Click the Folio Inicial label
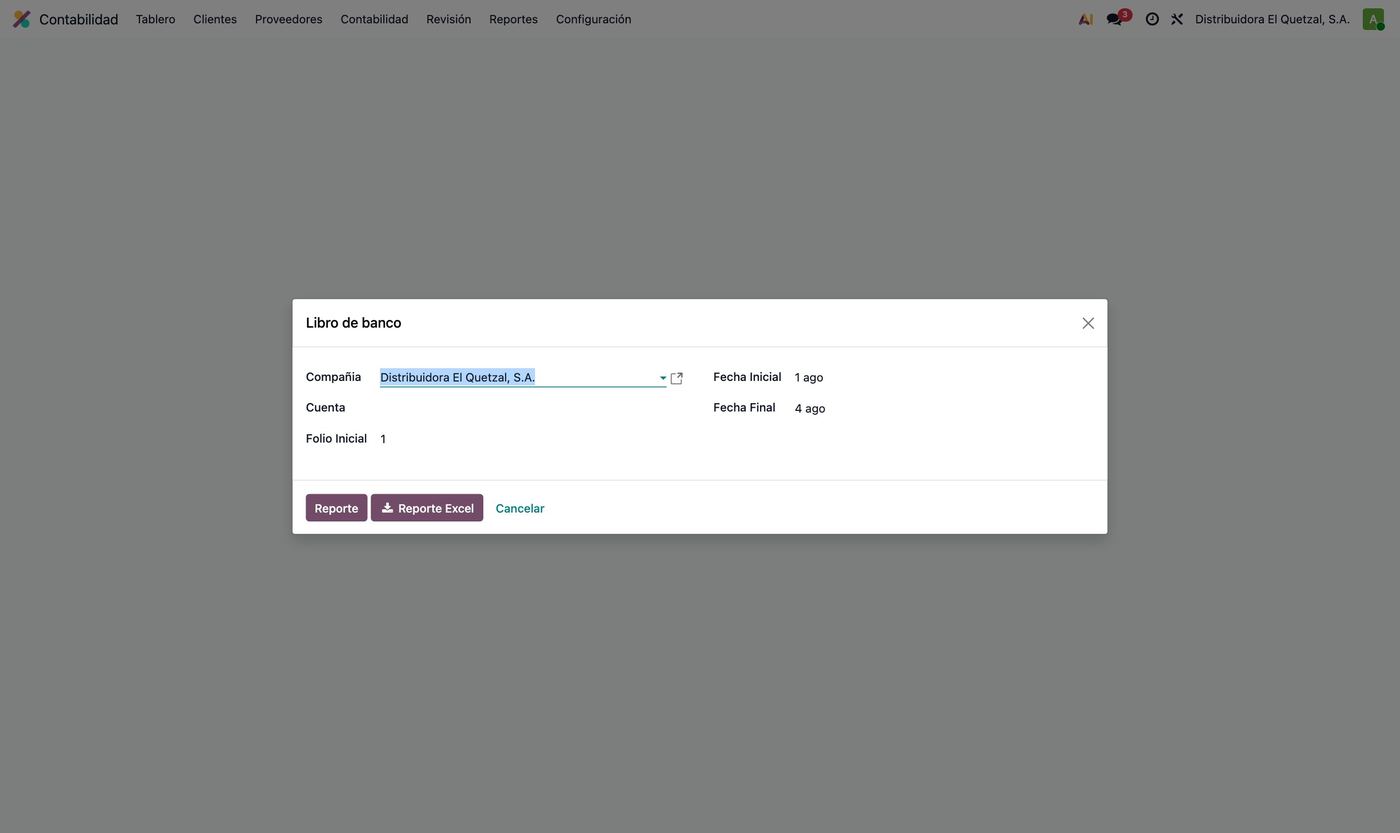This screenshot has width=1400, height=833. tap(336, 438)
